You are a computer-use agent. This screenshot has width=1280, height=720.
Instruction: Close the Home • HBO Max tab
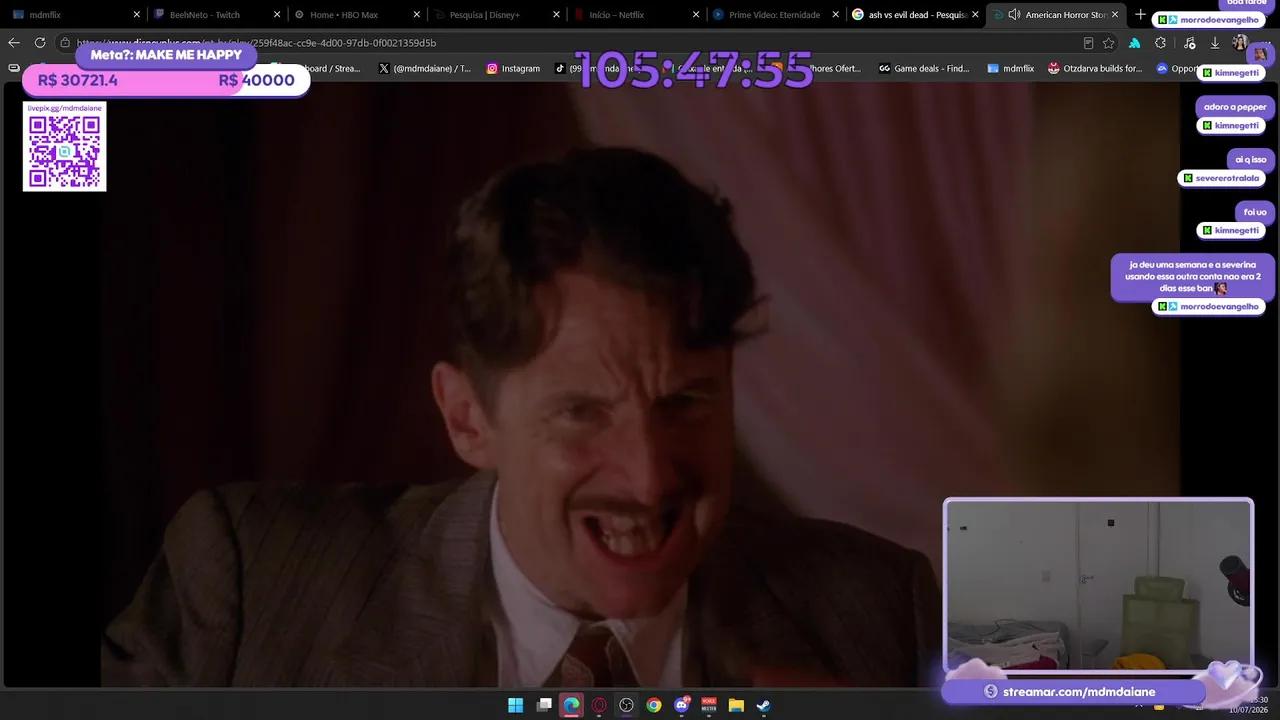pos(417,15)
